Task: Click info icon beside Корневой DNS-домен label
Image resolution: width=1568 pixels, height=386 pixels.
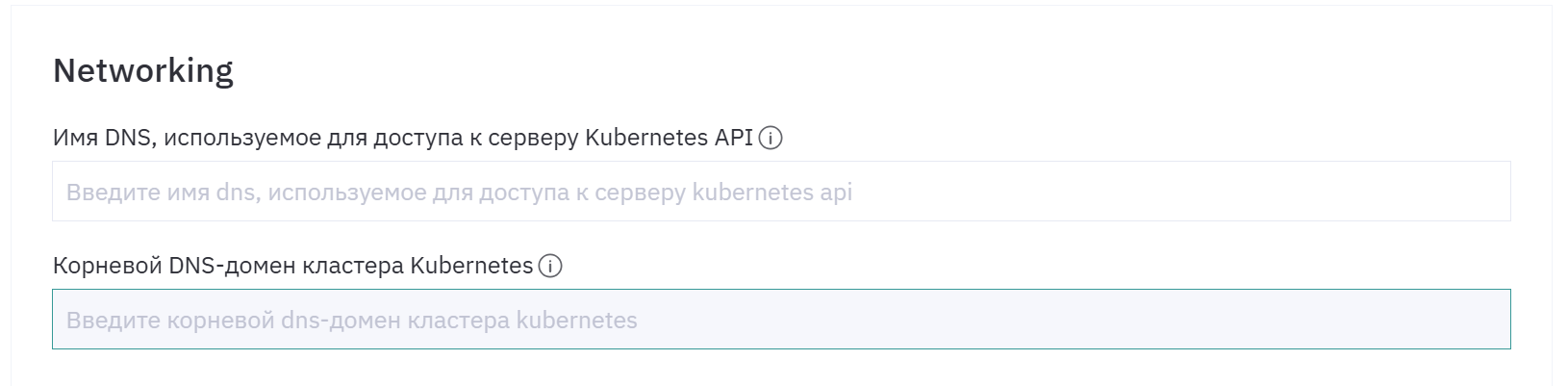Action: (x=550, y=267)
